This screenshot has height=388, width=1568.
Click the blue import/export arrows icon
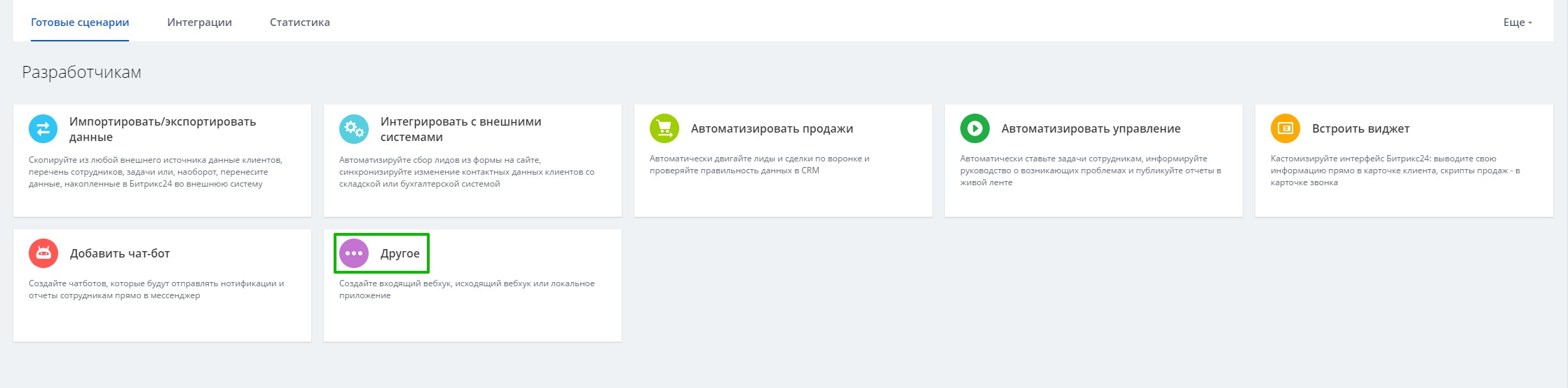[x=43, y=128]
